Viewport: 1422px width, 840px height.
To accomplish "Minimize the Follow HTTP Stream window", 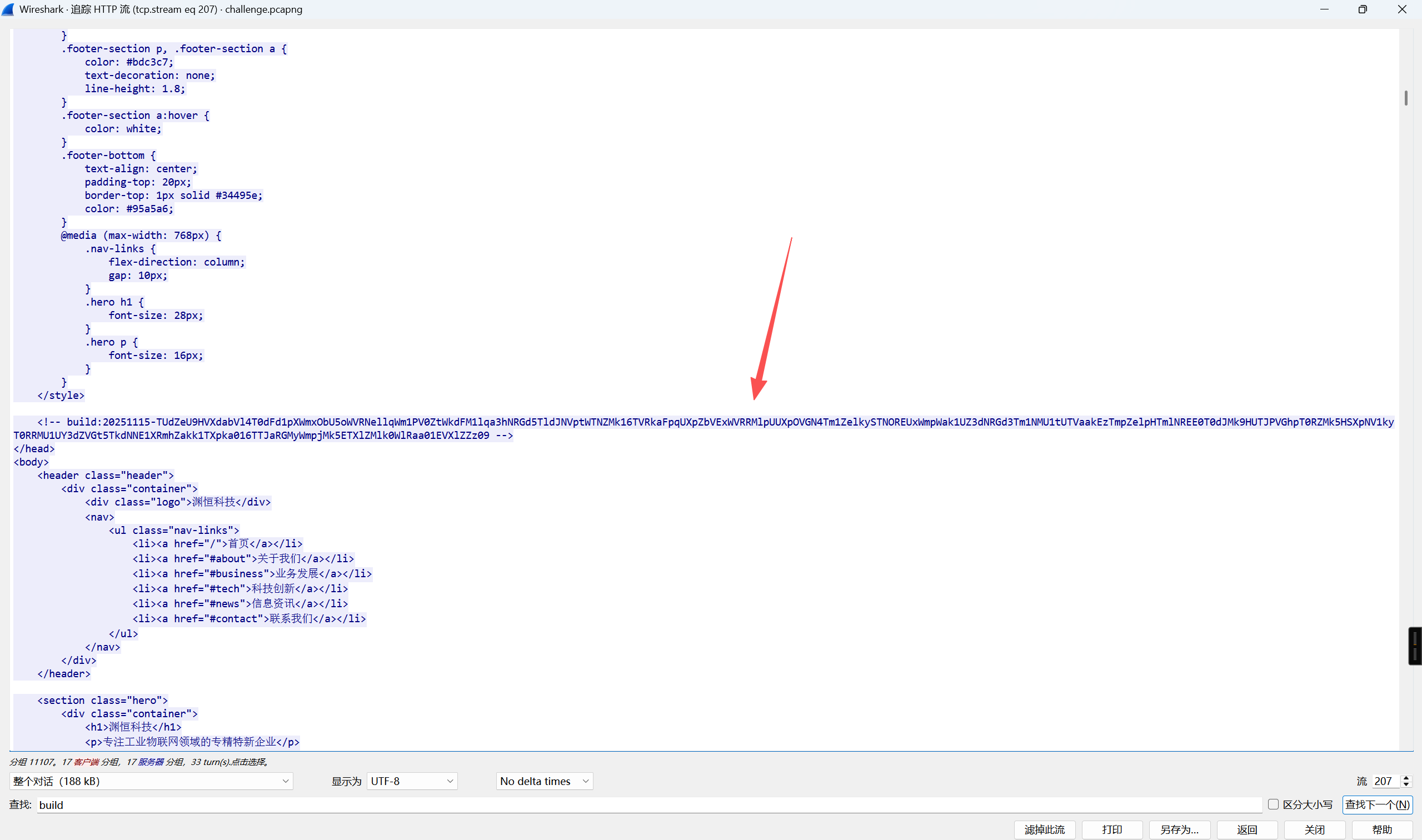I will pyautogui.click(x=1324, y=9).
